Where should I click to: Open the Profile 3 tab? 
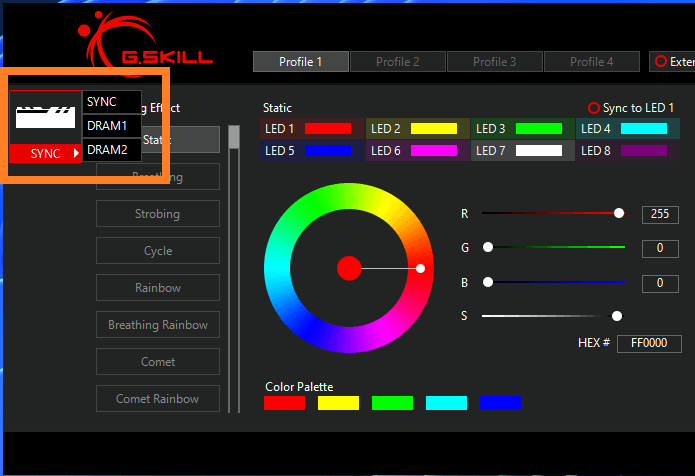click(494, 62)
